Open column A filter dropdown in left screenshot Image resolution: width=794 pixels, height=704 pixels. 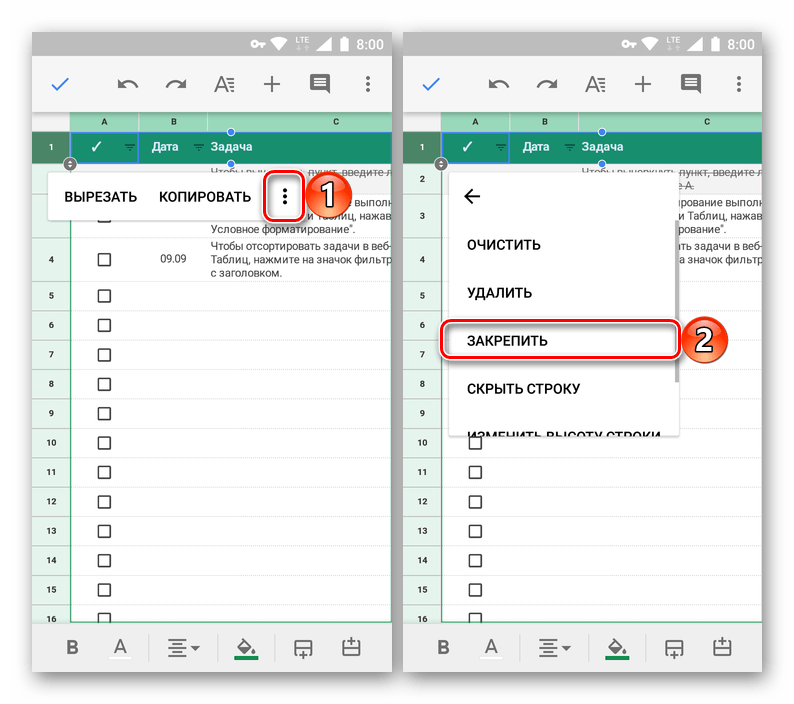(x=130, y=147)
